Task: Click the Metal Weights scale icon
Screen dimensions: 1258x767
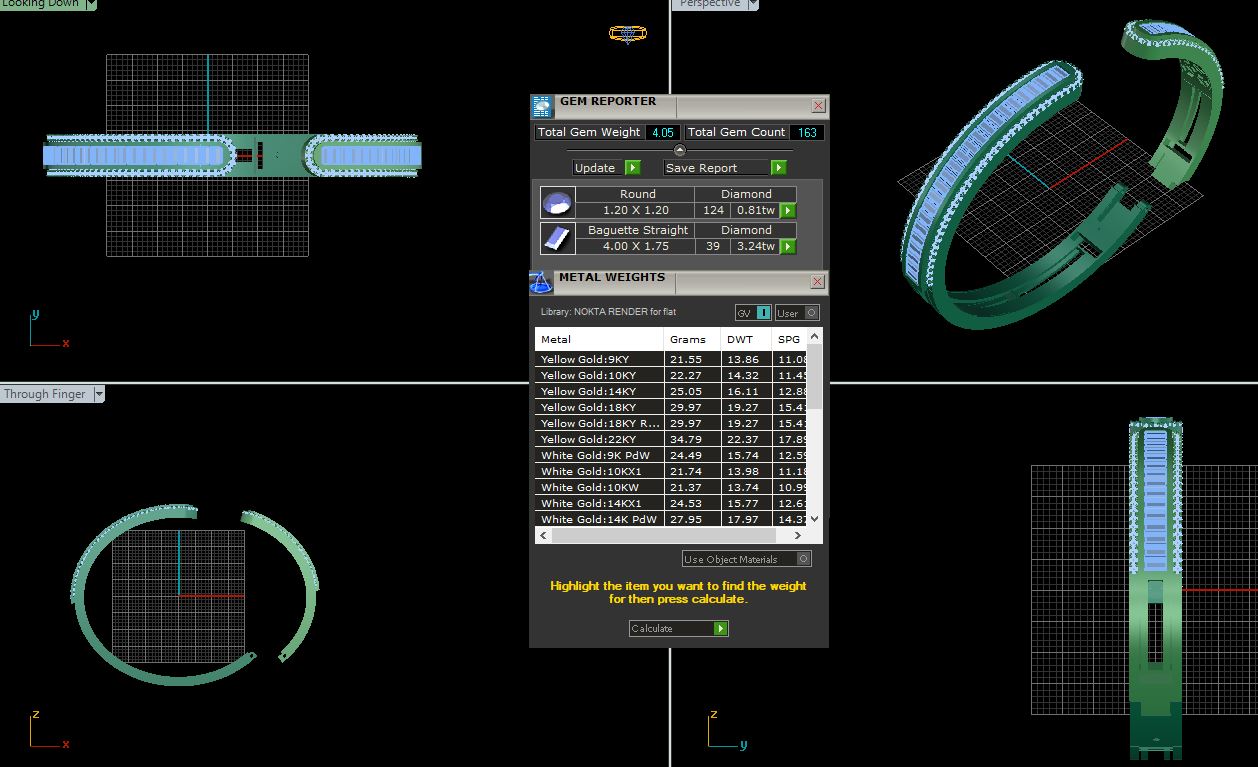Action: point(541,282)
